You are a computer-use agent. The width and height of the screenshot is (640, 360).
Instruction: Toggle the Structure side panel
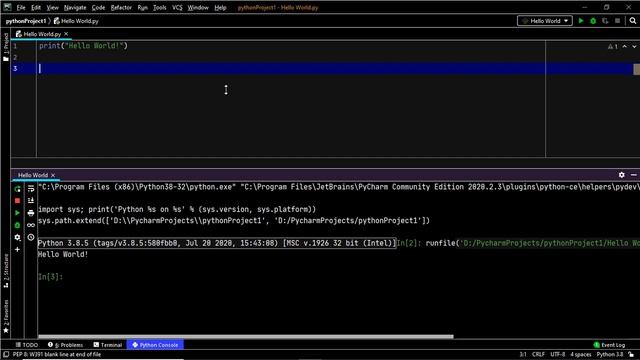[6, 271]
